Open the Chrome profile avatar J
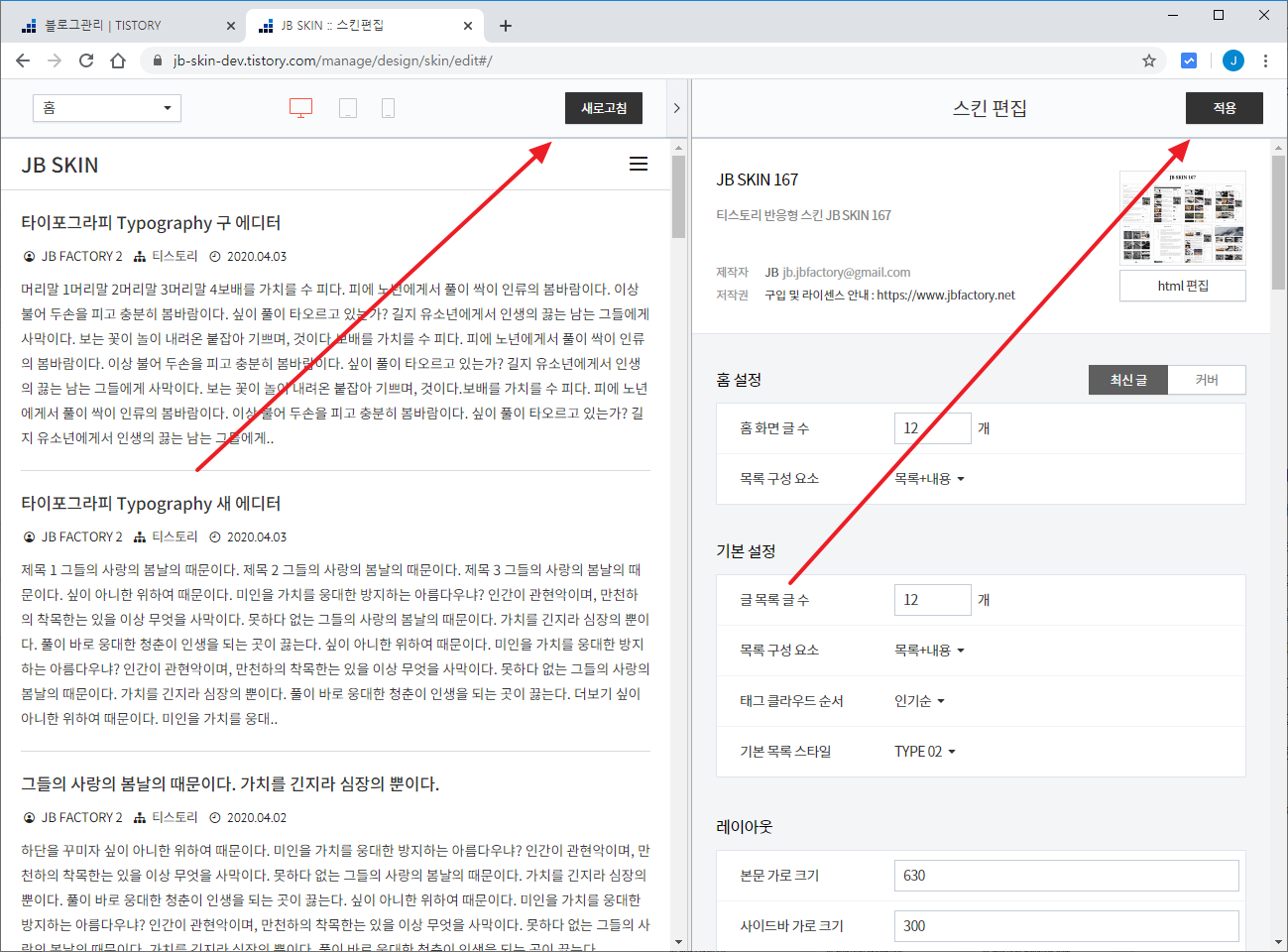 (x=1233, y=60)
